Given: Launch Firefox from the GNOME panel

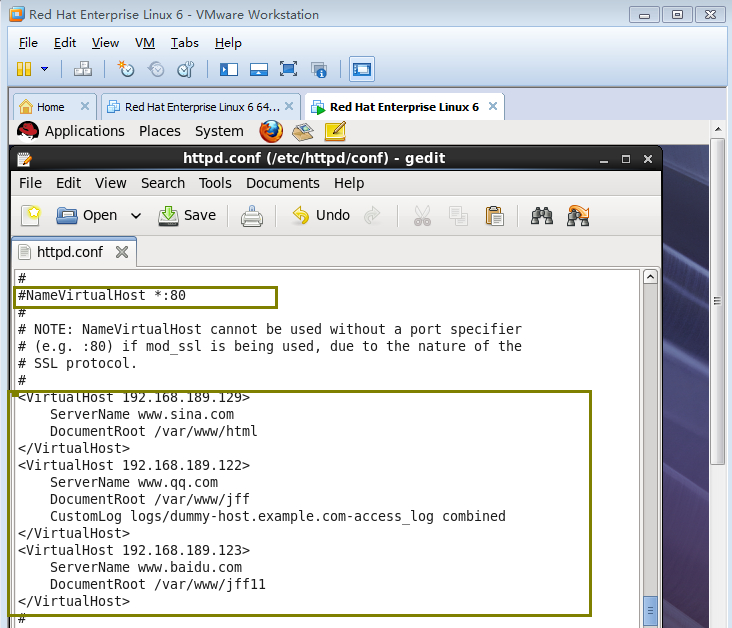Looking at the screenshot, I should [x=271, y=131].
